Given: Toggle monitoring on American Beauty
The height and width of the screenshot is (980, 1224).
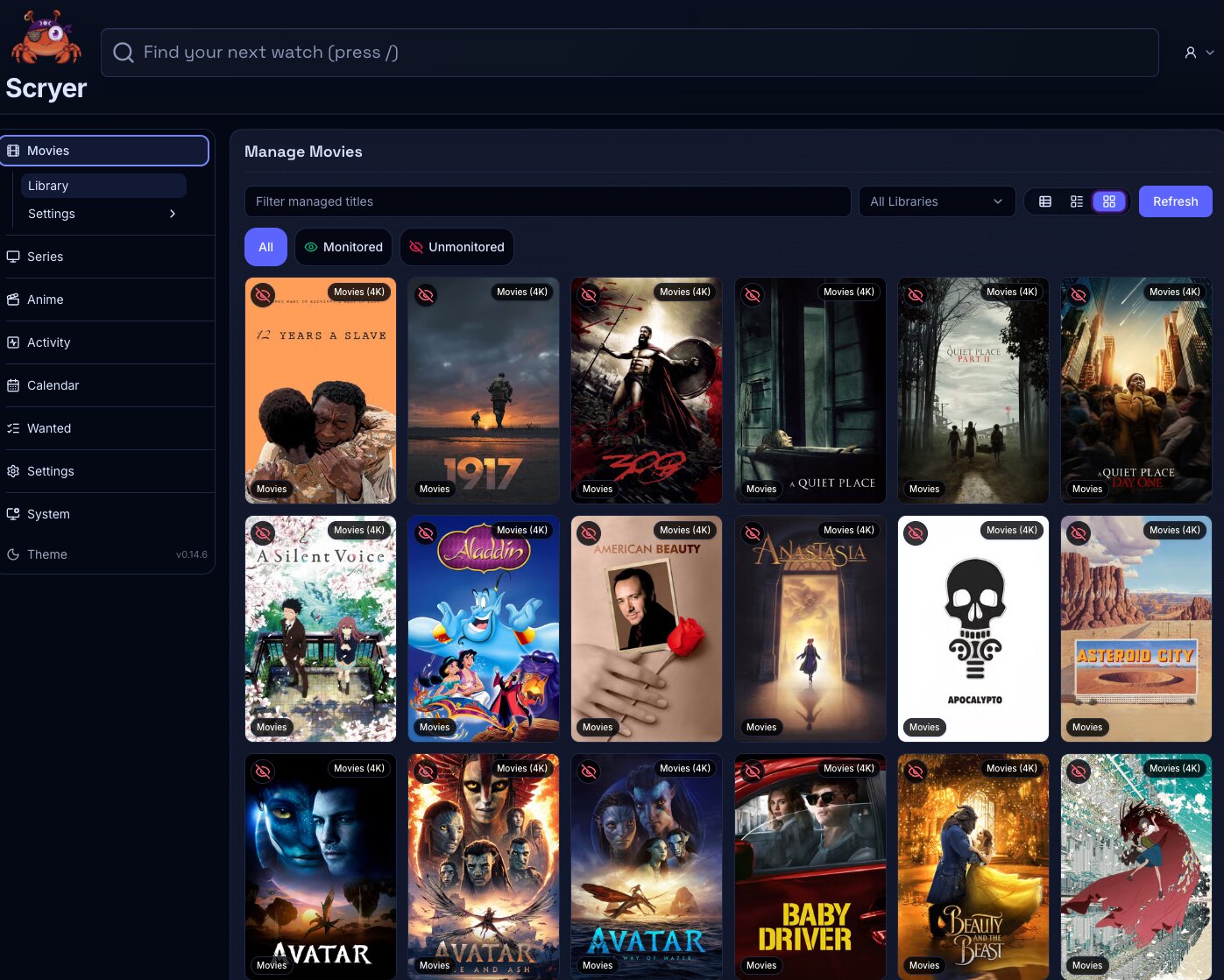Looking at the screenshot, I should [x=590, y=533].
